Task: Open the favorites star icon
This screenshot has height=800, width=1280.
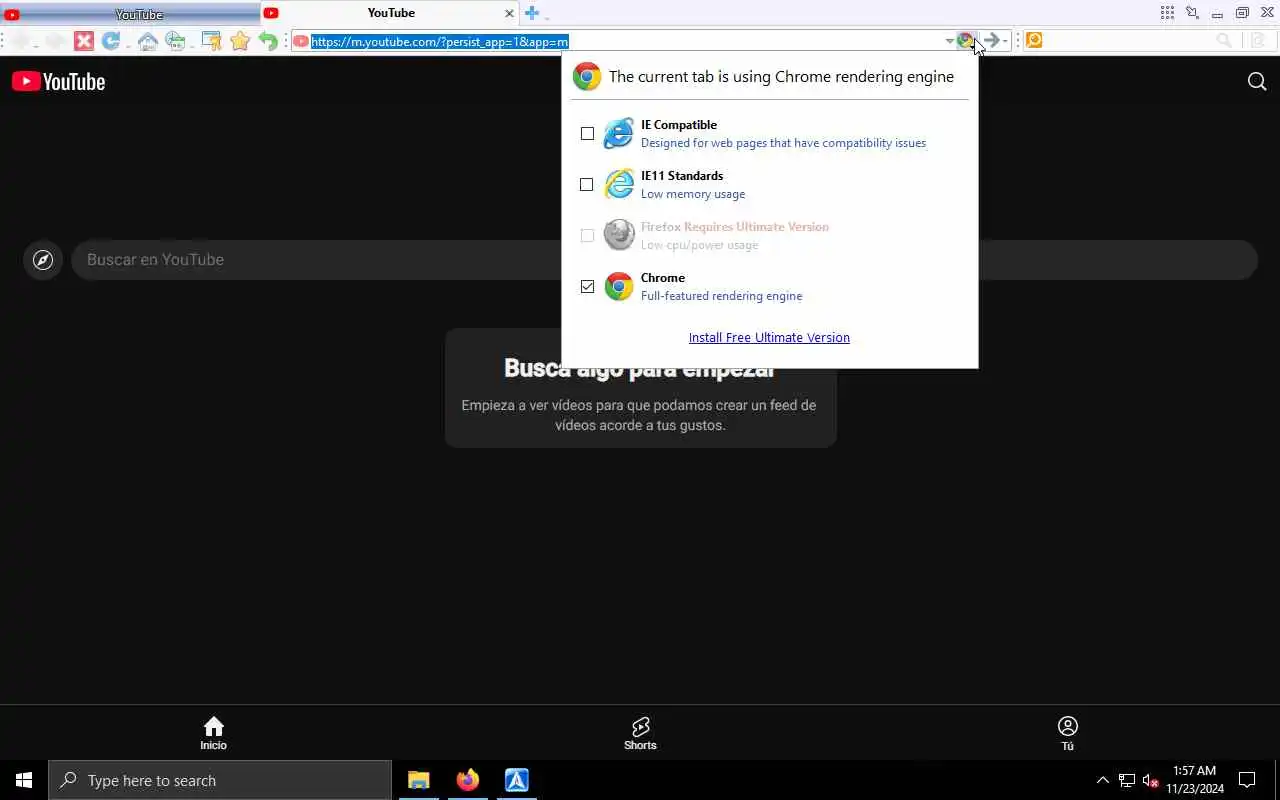Action: [x=240, y=41]
